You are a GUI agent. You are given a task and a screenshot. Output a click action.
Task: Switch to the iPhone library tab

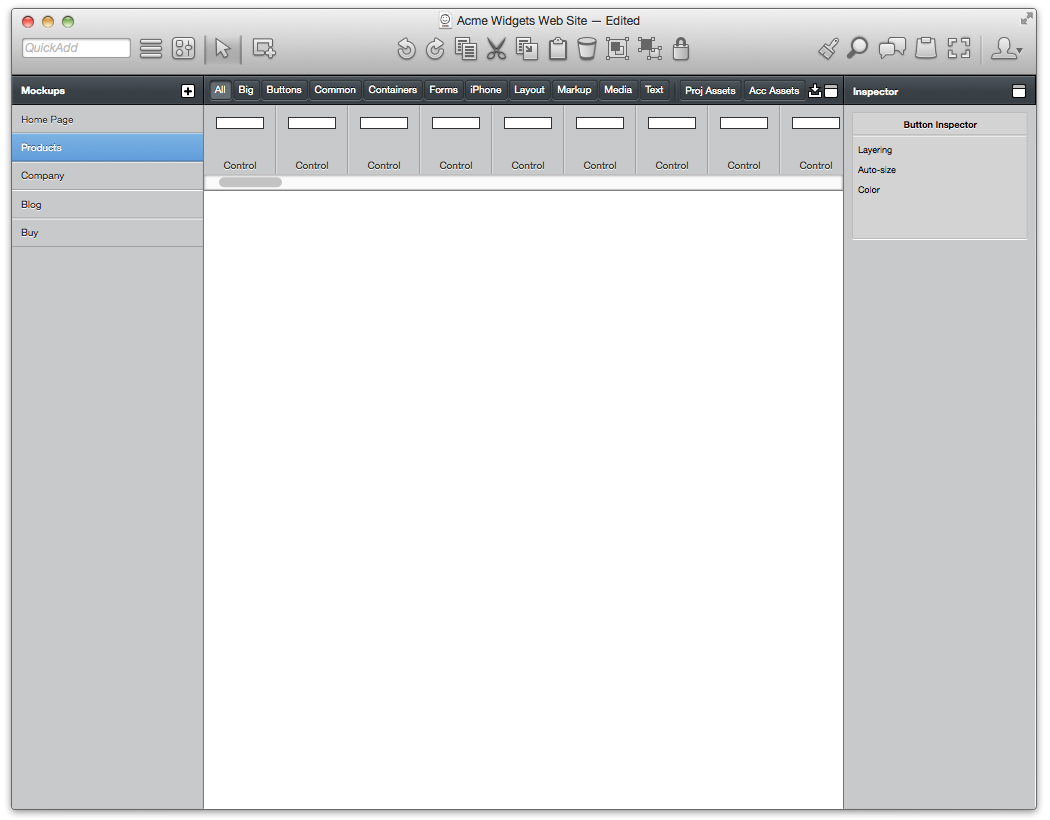pos(485,90)
